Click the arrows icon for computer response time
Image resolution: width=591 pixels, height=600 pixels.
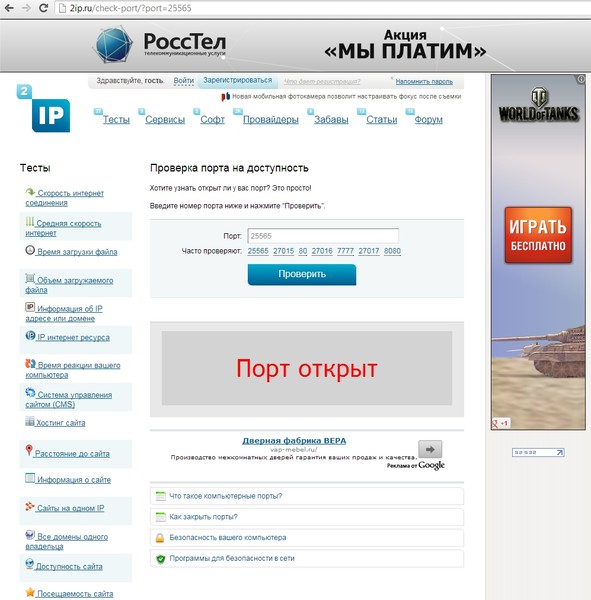click(30, 364)
